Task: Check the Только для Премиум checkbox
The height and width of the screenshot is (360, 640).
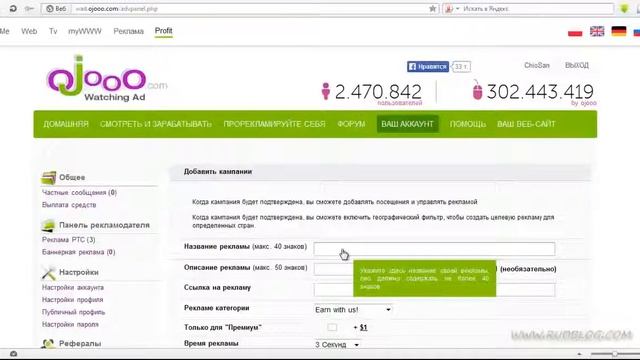Action: coord(332,327)
